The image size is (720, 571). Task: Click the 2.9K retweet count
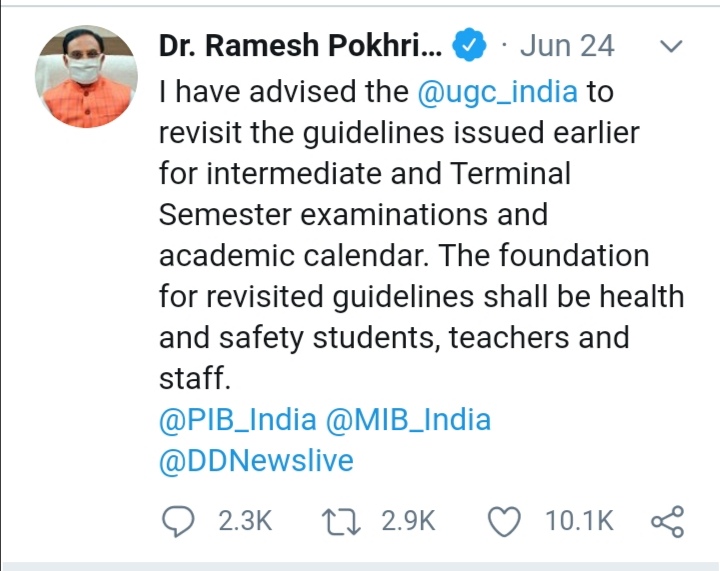pos(408,521)
